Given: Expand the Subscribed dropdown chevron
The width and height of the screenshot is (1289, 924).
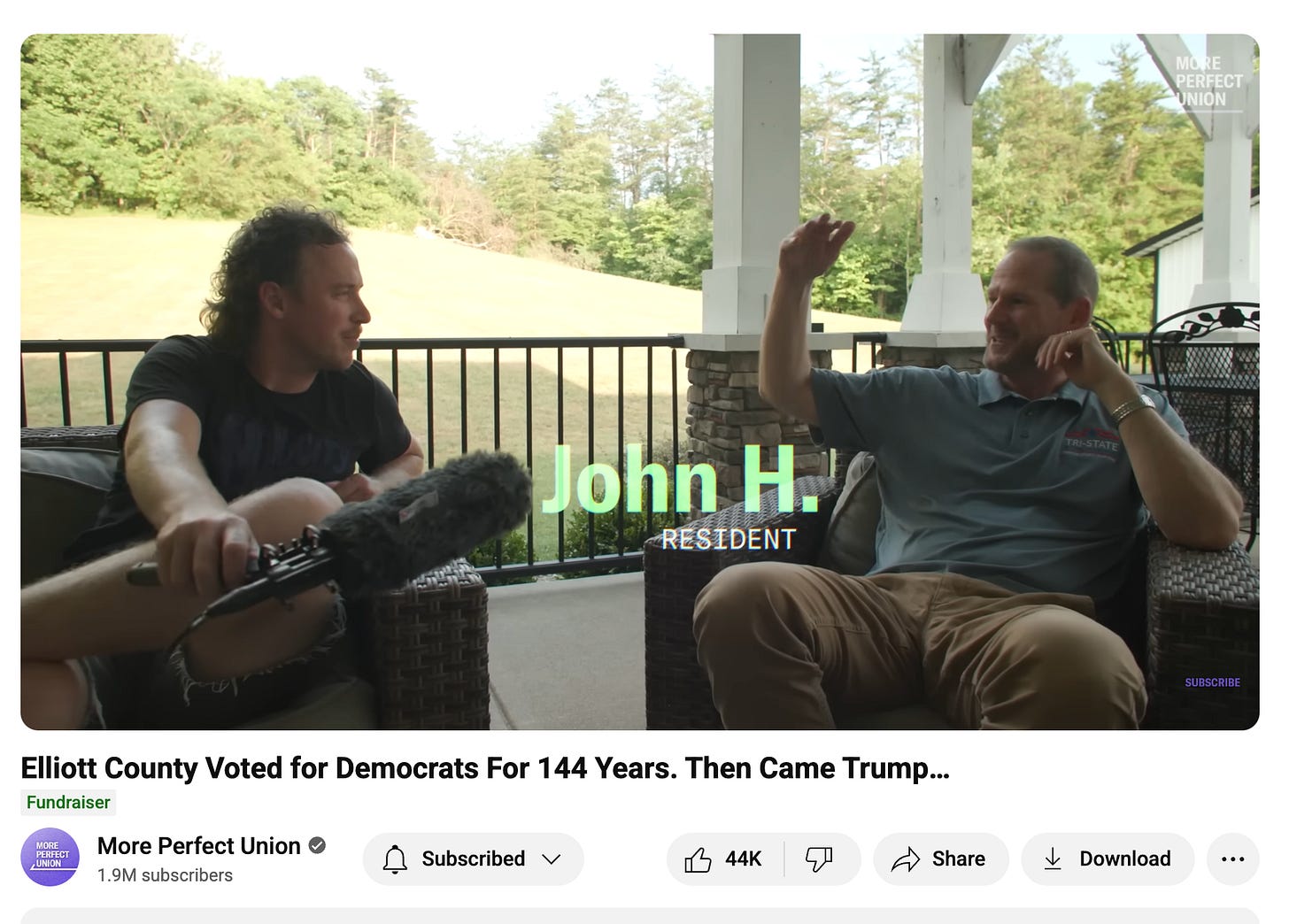Looking at the screenshot, I should 552,859.
